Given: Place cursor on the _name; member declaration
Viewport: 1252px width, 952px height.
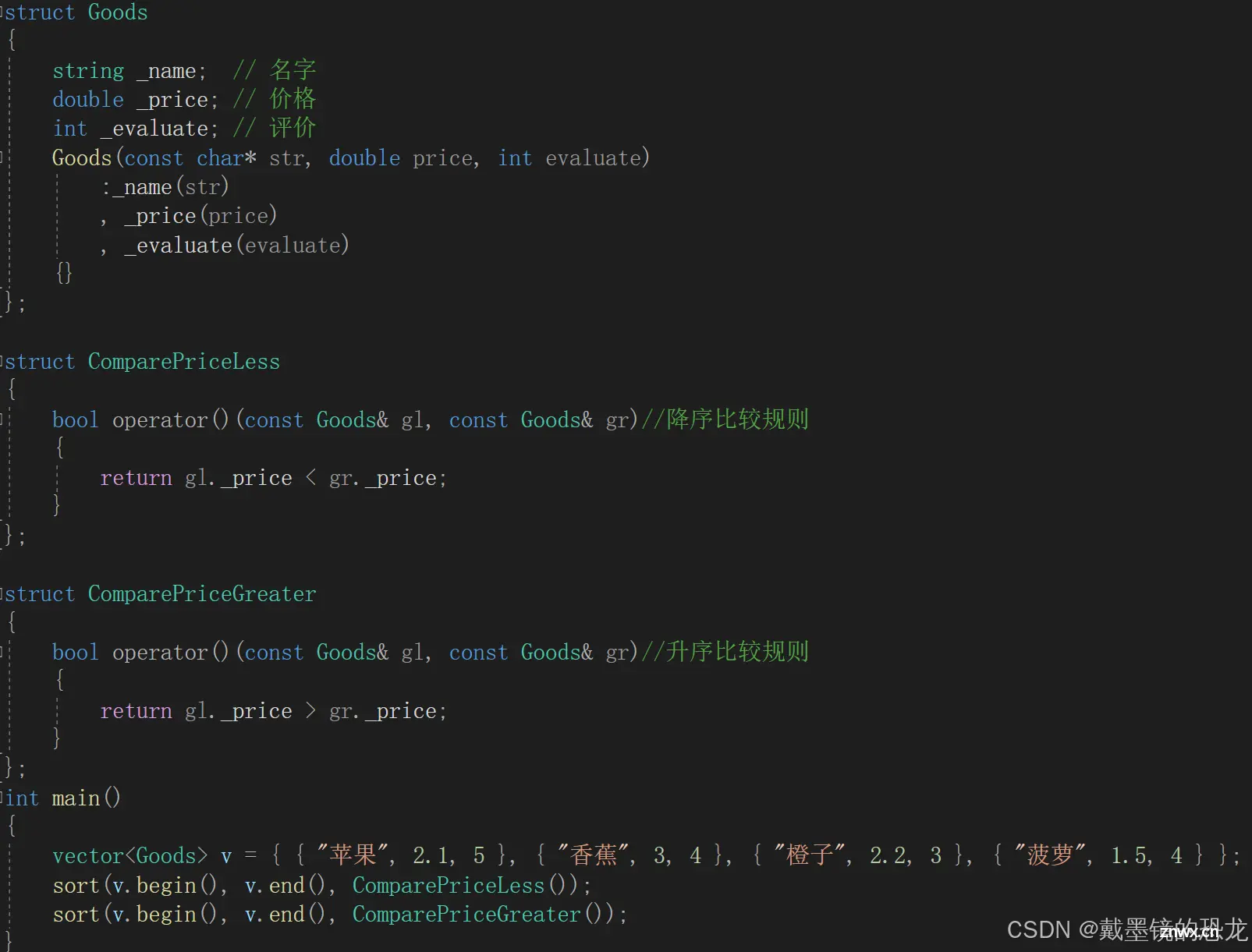Looking at the screenshot, I should coord(172,71).
